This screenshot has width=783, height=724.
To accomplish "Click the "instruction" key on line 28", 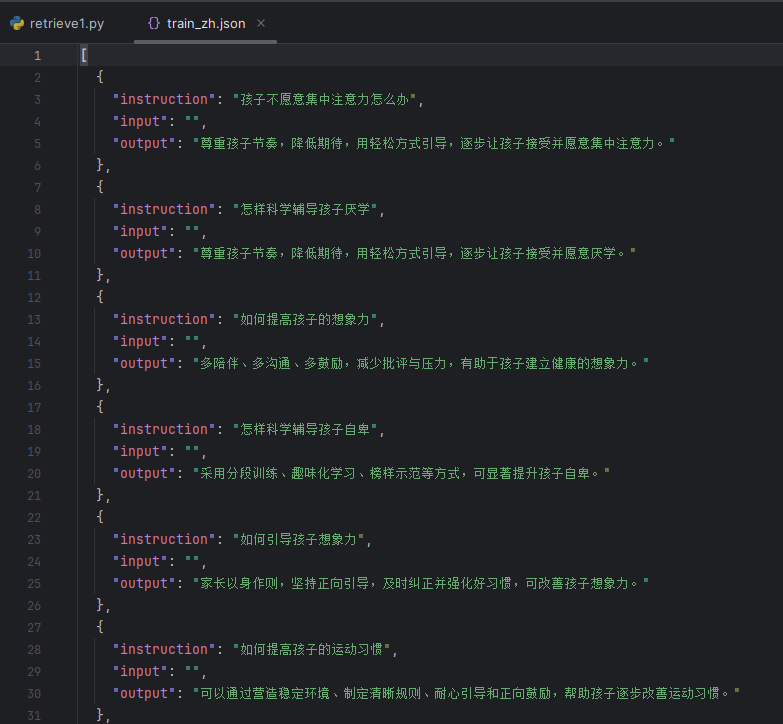I will point(163,649).
